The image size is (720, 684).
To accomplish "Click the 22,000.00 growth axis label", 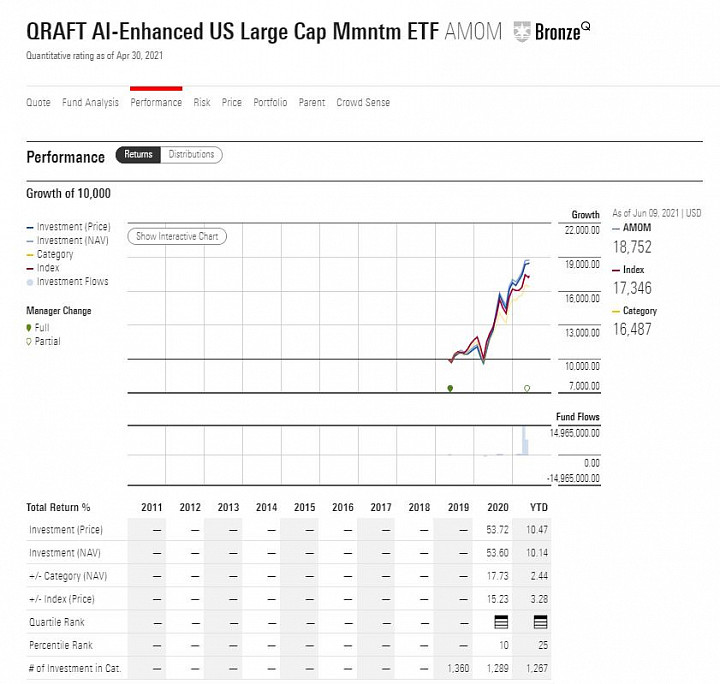I will (x=582, y=230).
